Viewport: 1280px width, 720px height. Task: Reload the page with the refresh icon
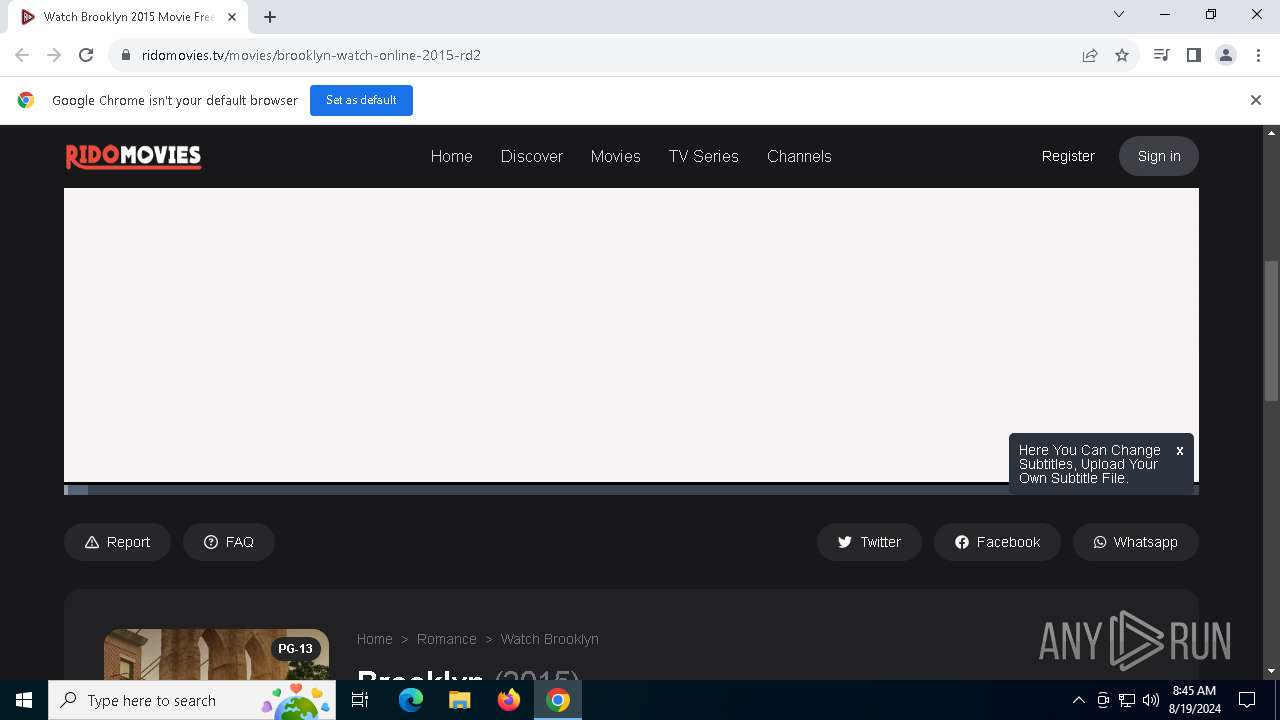(x=86, y=55)
